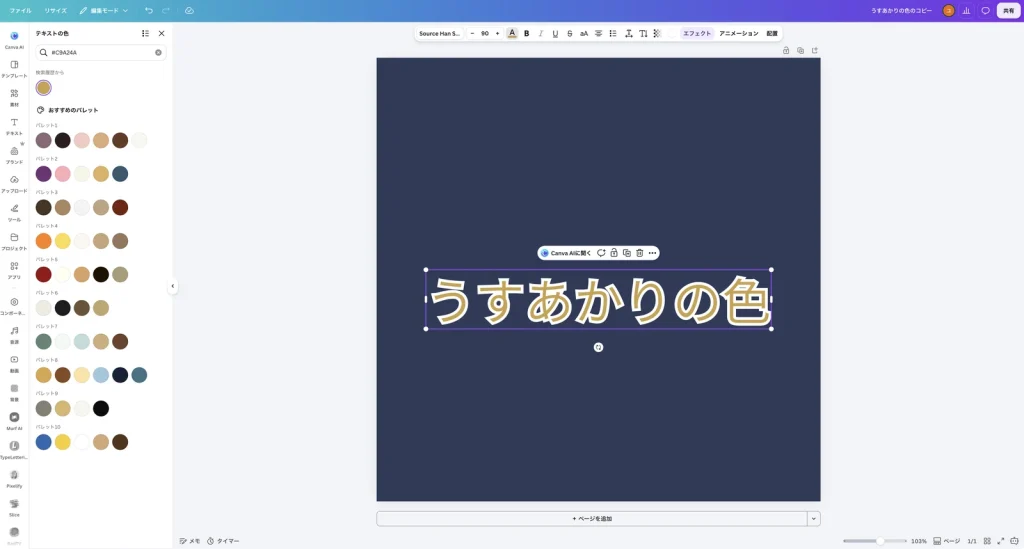Viewport: 1024px width, 549px height.
Task: Open メモ notes at bottom
Action: coord(190,541)
